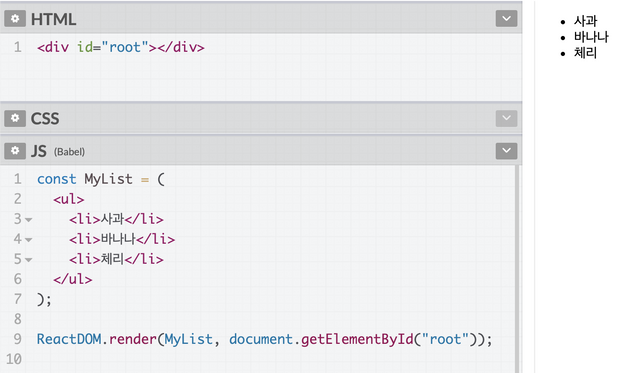Viewport: 640px width, 373px height.
Task: Click the div id="root" HTML line
Action: [120, 47]
